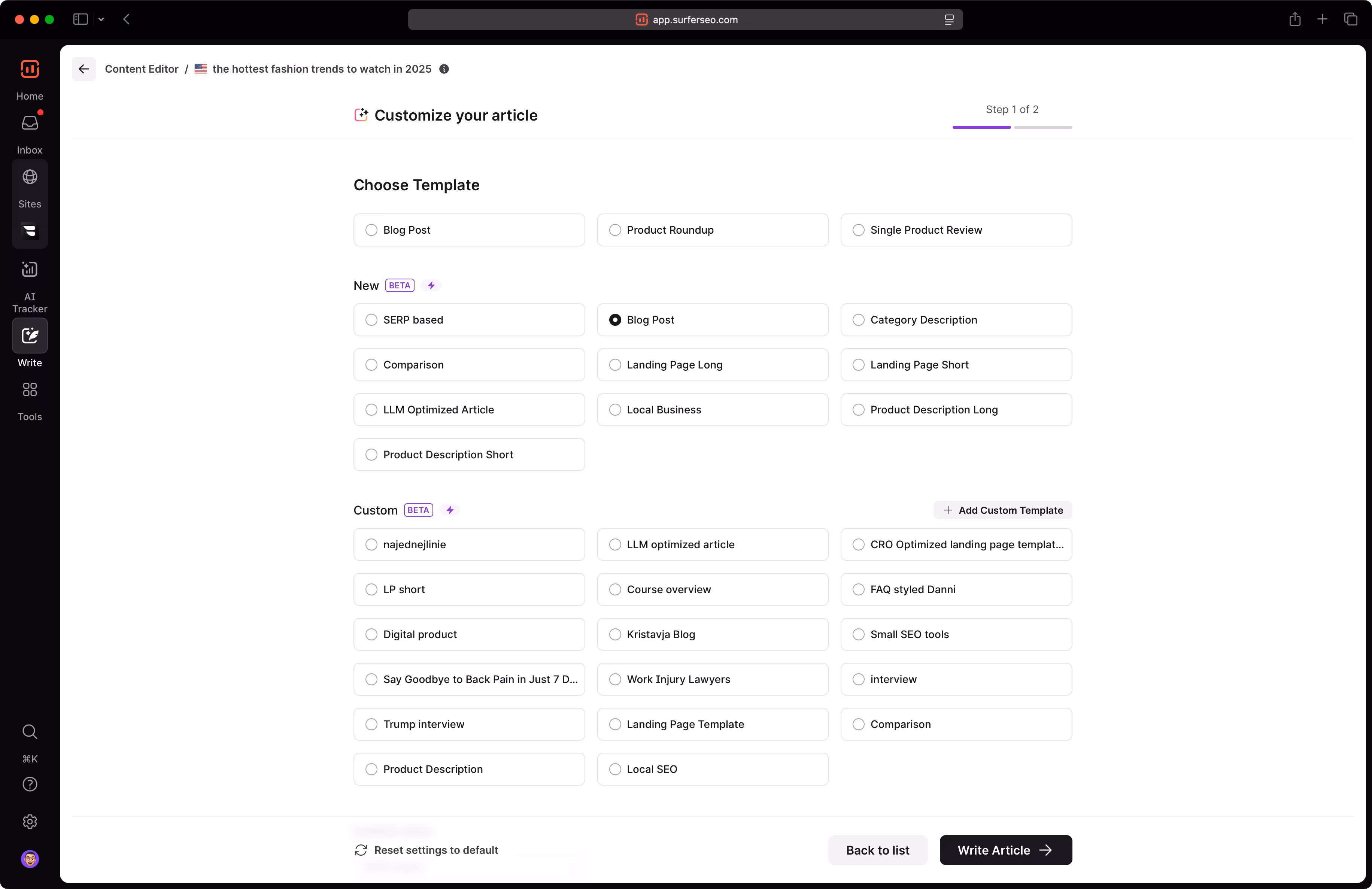Click the info icon beside article title
The height and width of the screenshot is (889, 1372).
tap(444, 69)
